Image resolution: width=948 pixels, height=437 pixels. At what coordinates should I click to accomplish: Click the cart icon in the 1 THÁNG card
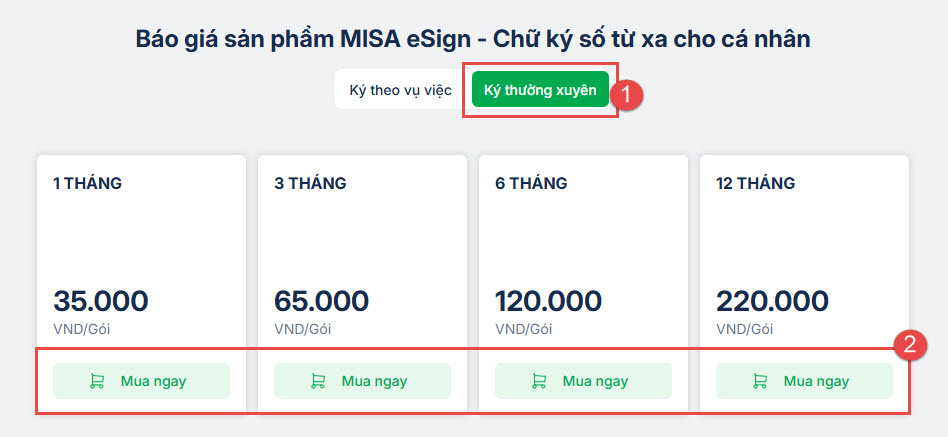click(x=97, y=381)
